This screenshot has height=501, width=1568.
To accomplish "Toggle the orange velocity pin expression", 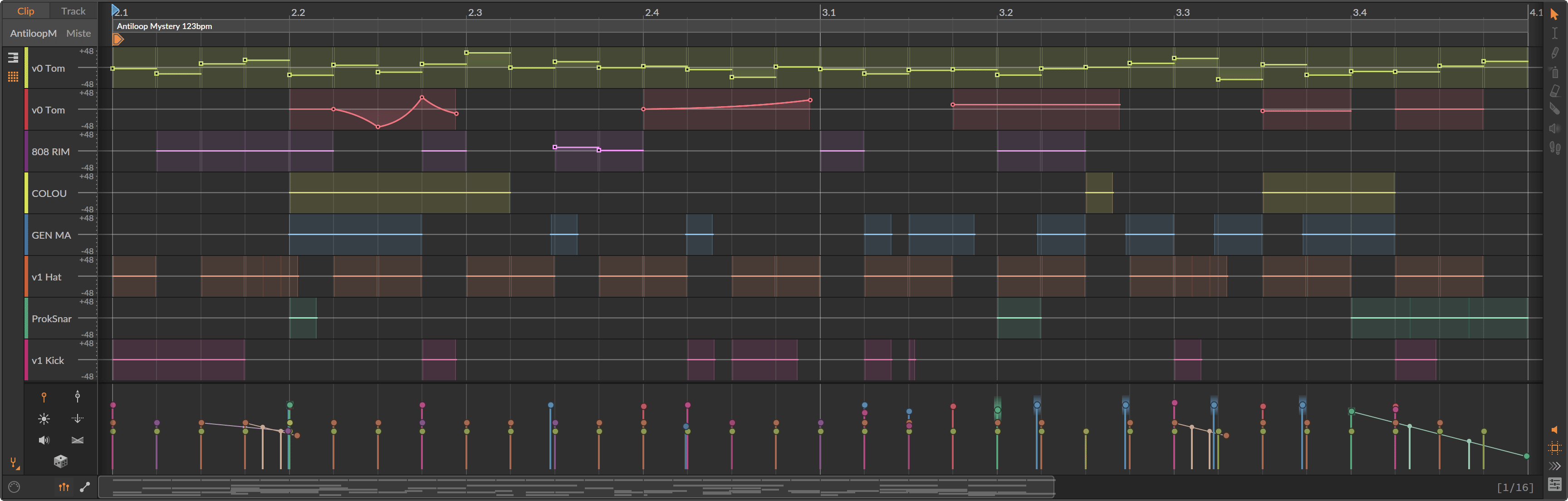I will [x=44, y=396].
